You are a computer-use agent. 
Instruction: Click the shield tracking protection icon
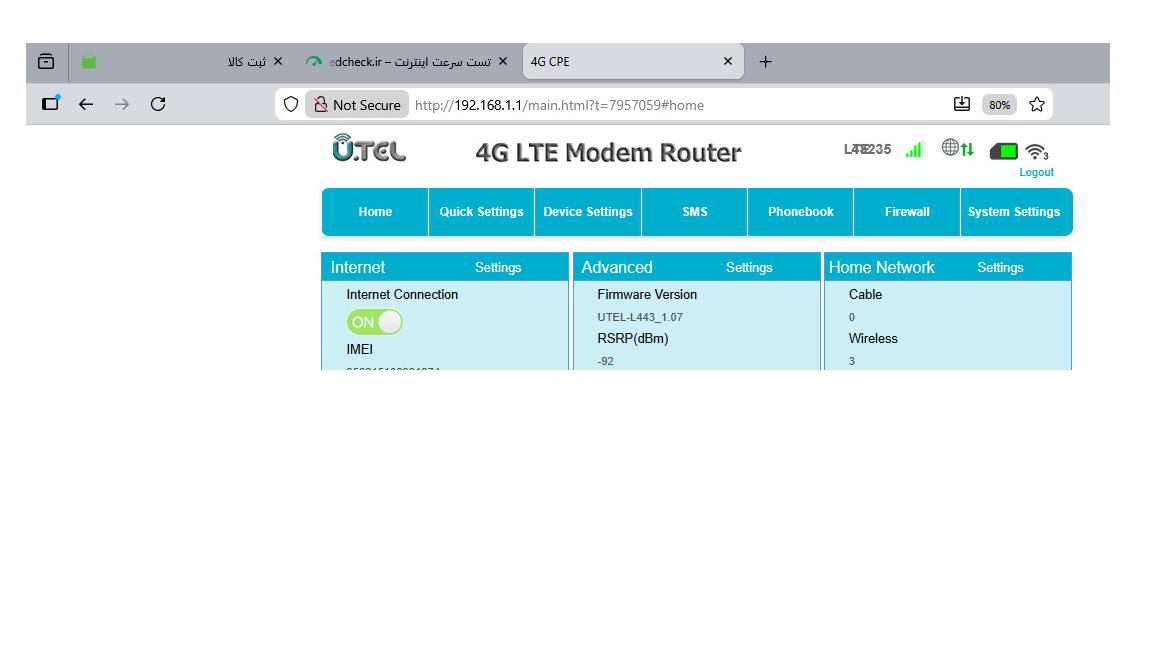[x=291, y=104]
